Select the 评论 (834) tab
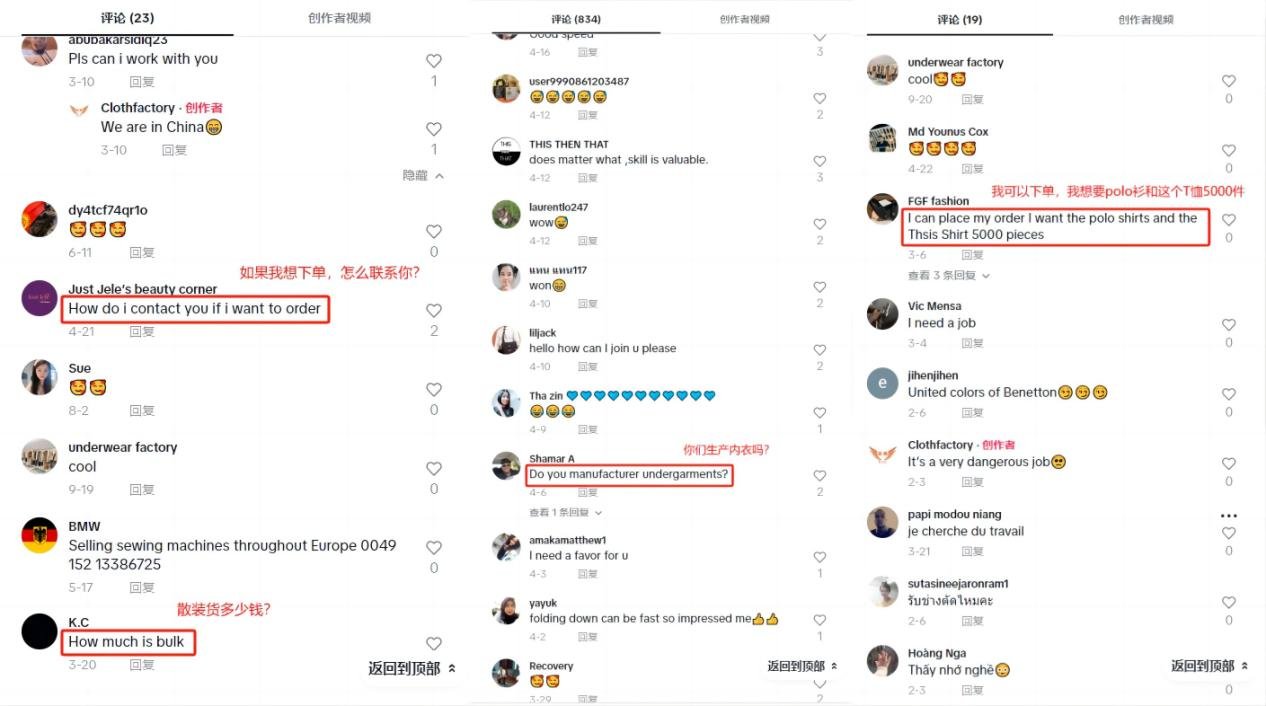Image resolution: width=1266 pixels, height=706 pixels. point(576,19)
